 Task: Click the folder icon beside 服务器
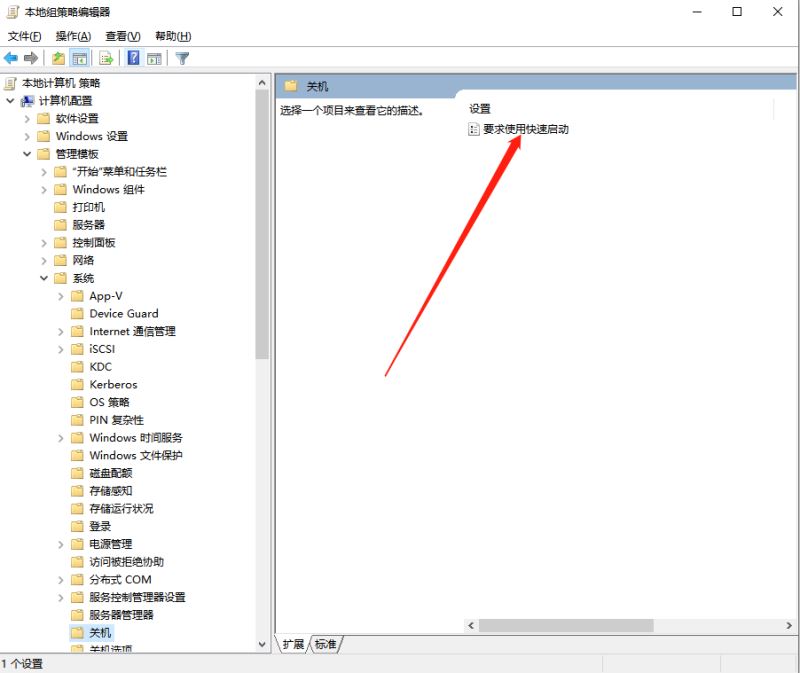[61, 225]
